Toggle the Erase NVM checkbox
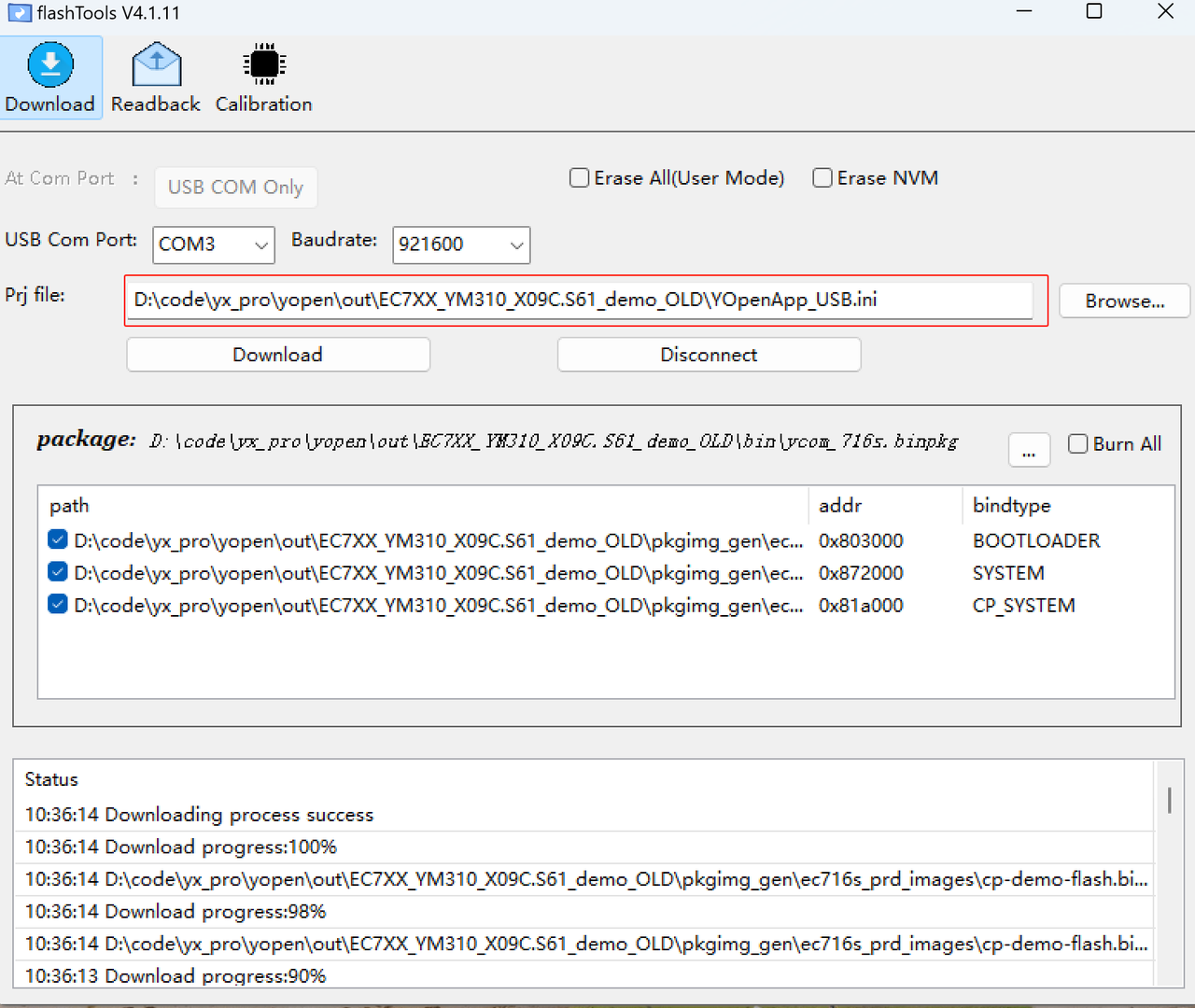The width and height of the screenshot is (1195, 1008). pyautogui.click(x=822, y=177)
